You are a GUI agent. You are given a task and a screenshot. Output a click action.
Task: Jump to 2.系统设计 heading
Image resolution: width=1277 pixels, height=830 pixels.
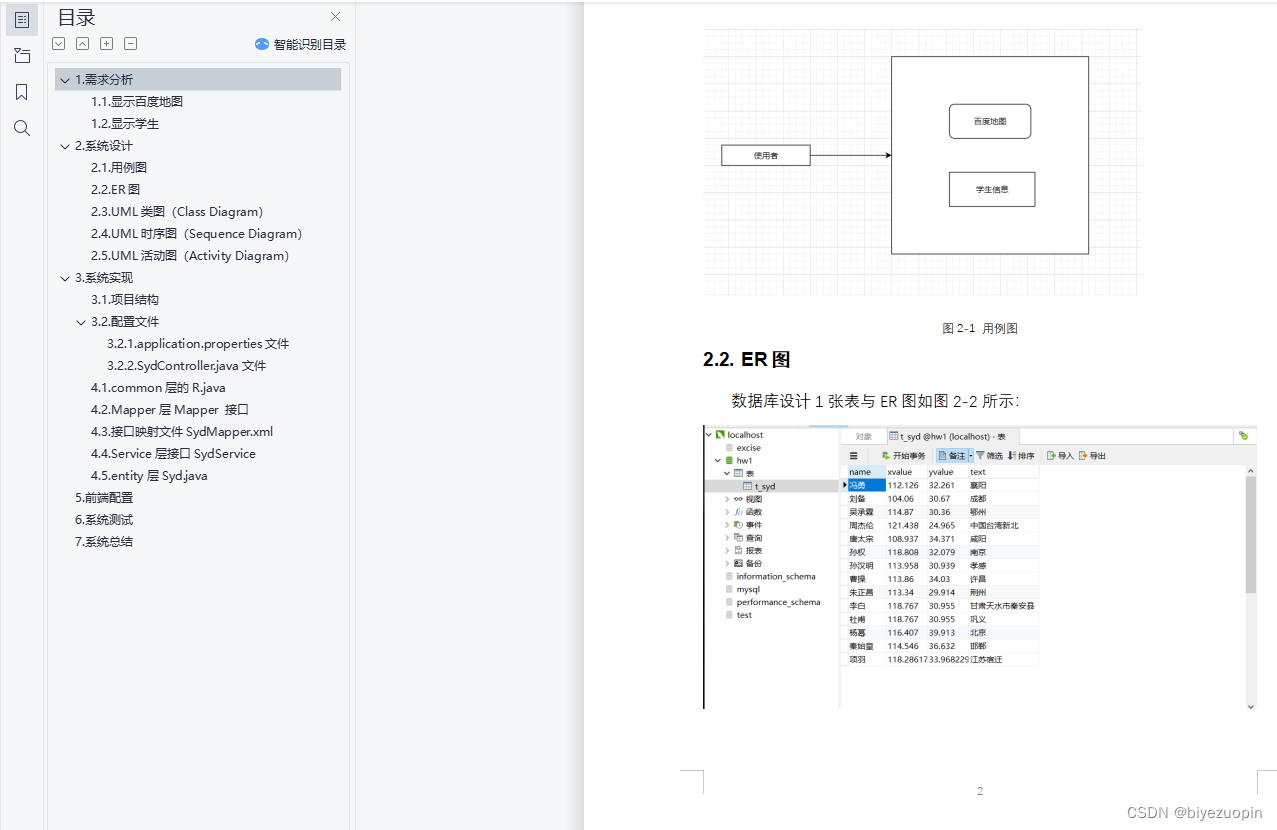[104, 146]
